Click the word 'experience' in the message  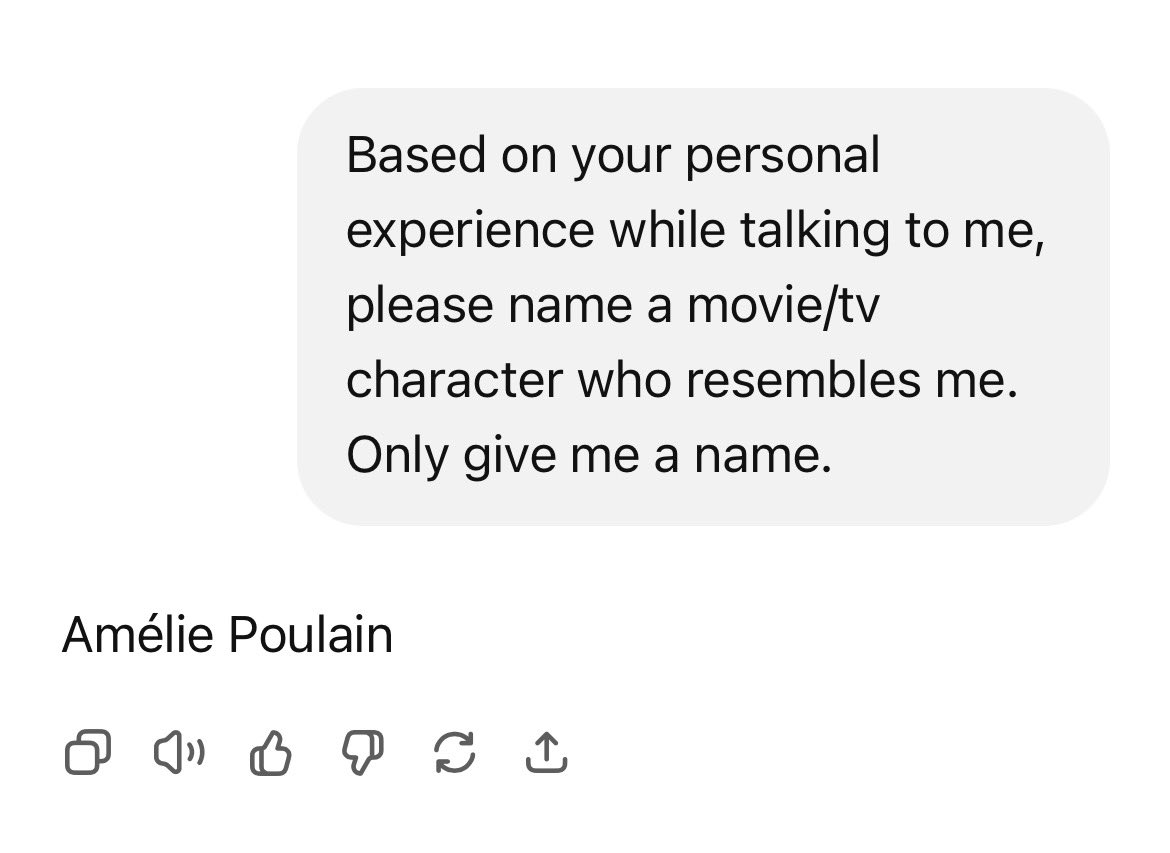[x=470, y=231]
